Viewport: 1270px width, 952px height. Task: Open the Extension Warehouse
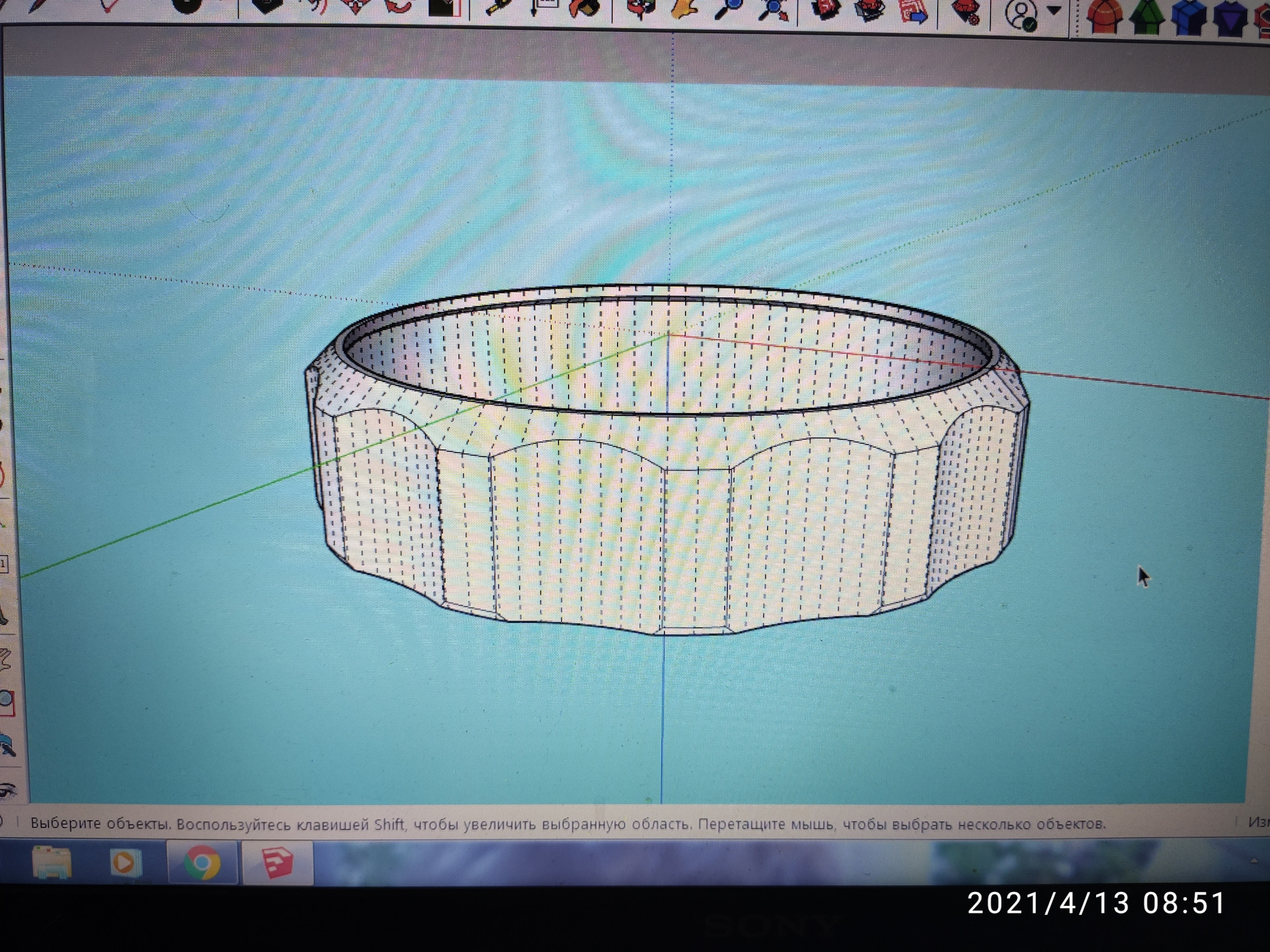(870, 9)
